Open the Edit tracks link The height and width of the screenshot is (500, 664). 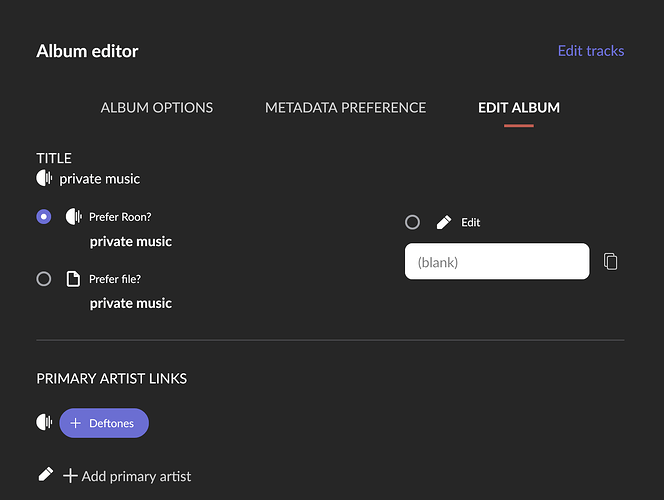(x=590, y=51)
